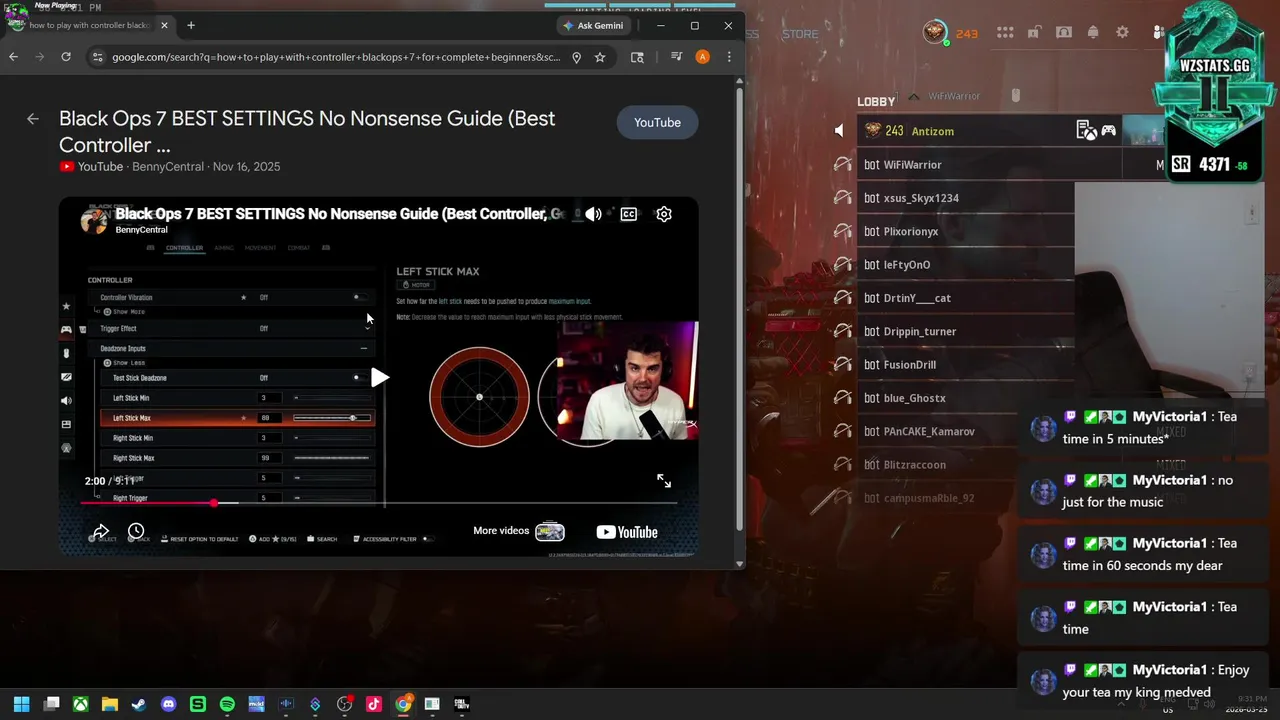Open File Explorer from taskbar
This screenshot has height=720, width=1280.
click(x=110, y=704)
